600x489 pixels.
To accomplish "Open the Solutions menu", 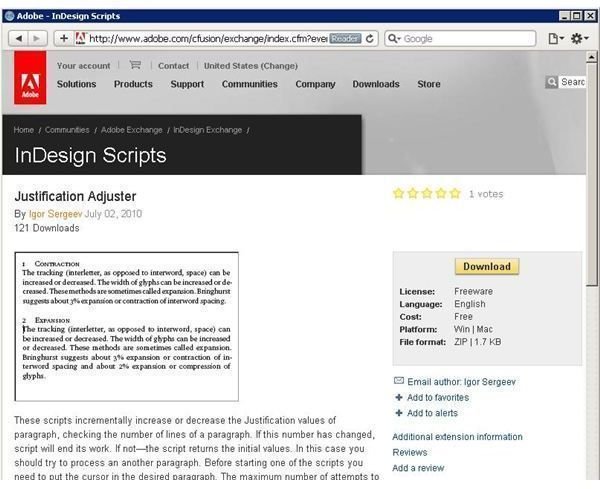I will (77, 84).
